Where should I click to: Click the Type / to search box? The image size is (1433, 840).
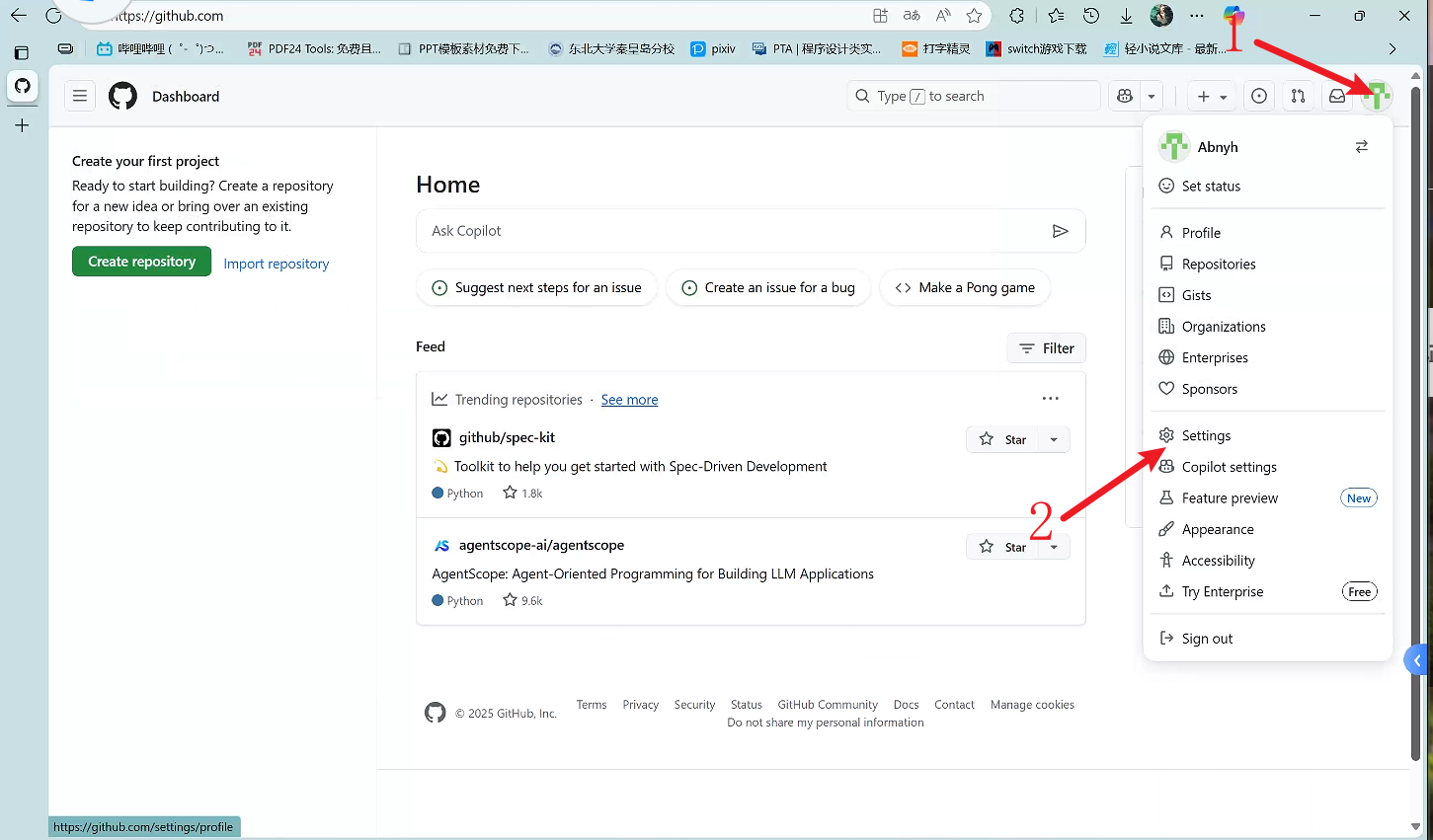point(974,96)
